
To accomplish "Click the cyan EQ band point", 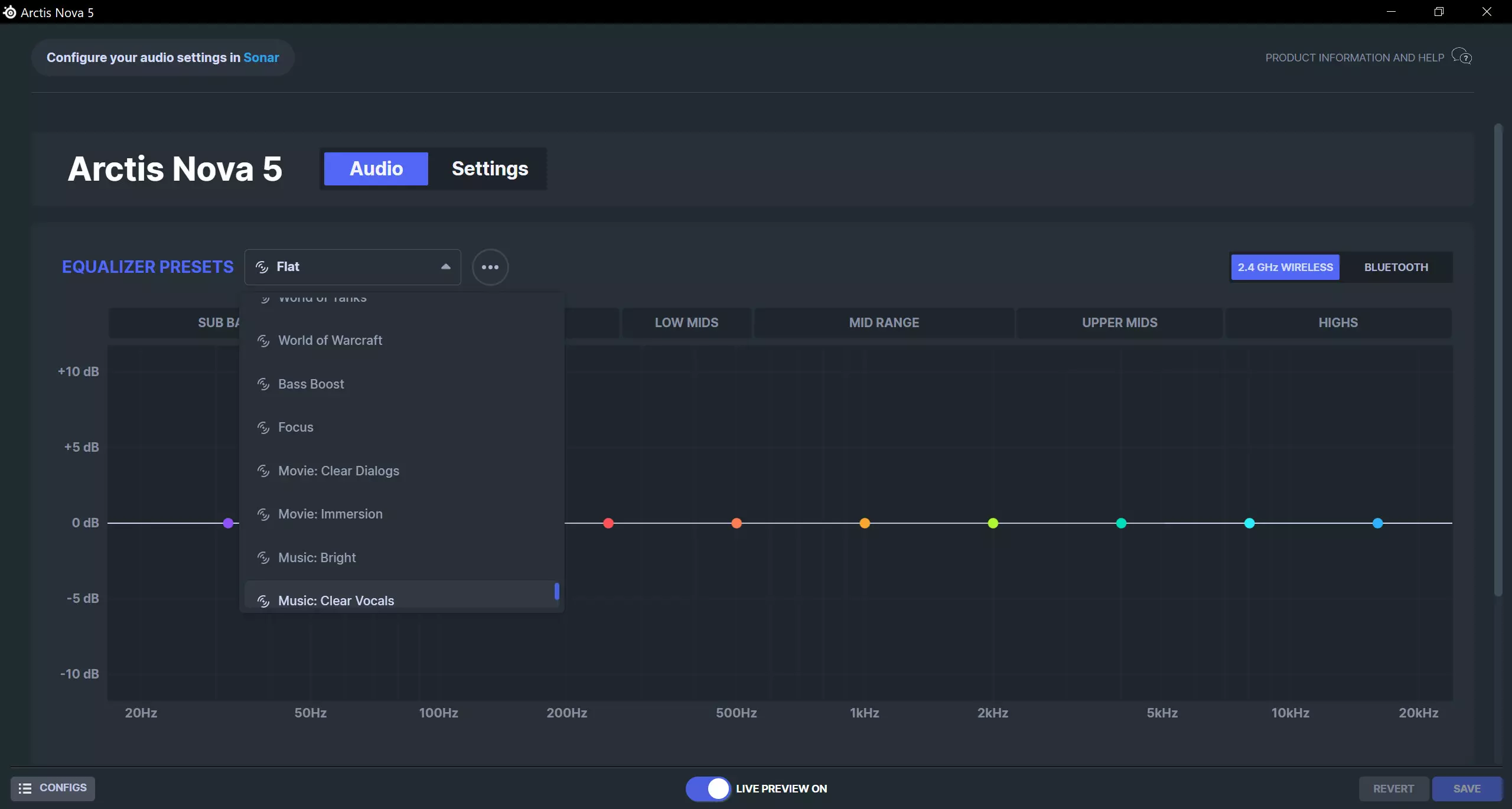I will point(1249,523).
